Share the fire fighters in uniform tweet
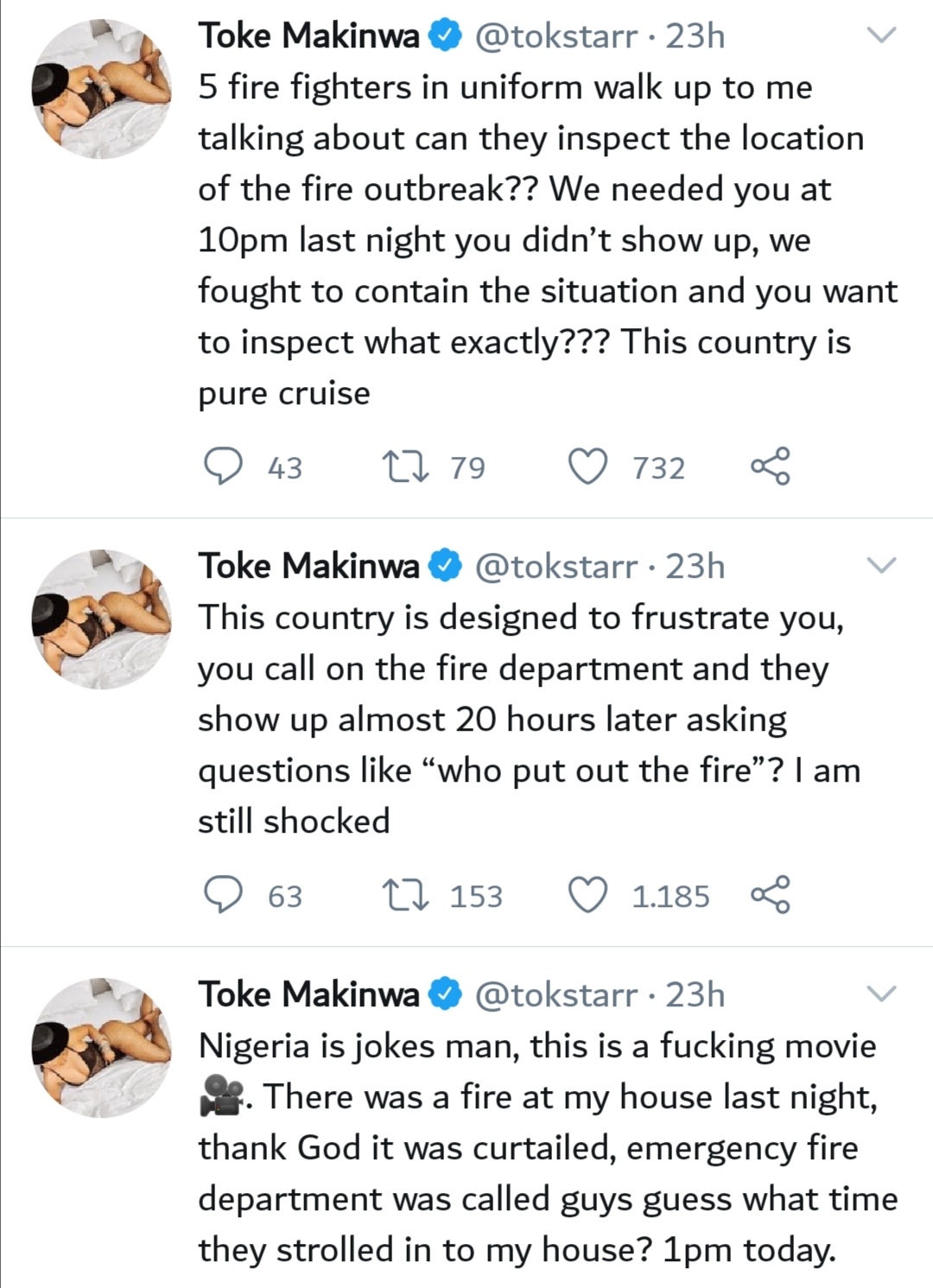 [770, 466]
